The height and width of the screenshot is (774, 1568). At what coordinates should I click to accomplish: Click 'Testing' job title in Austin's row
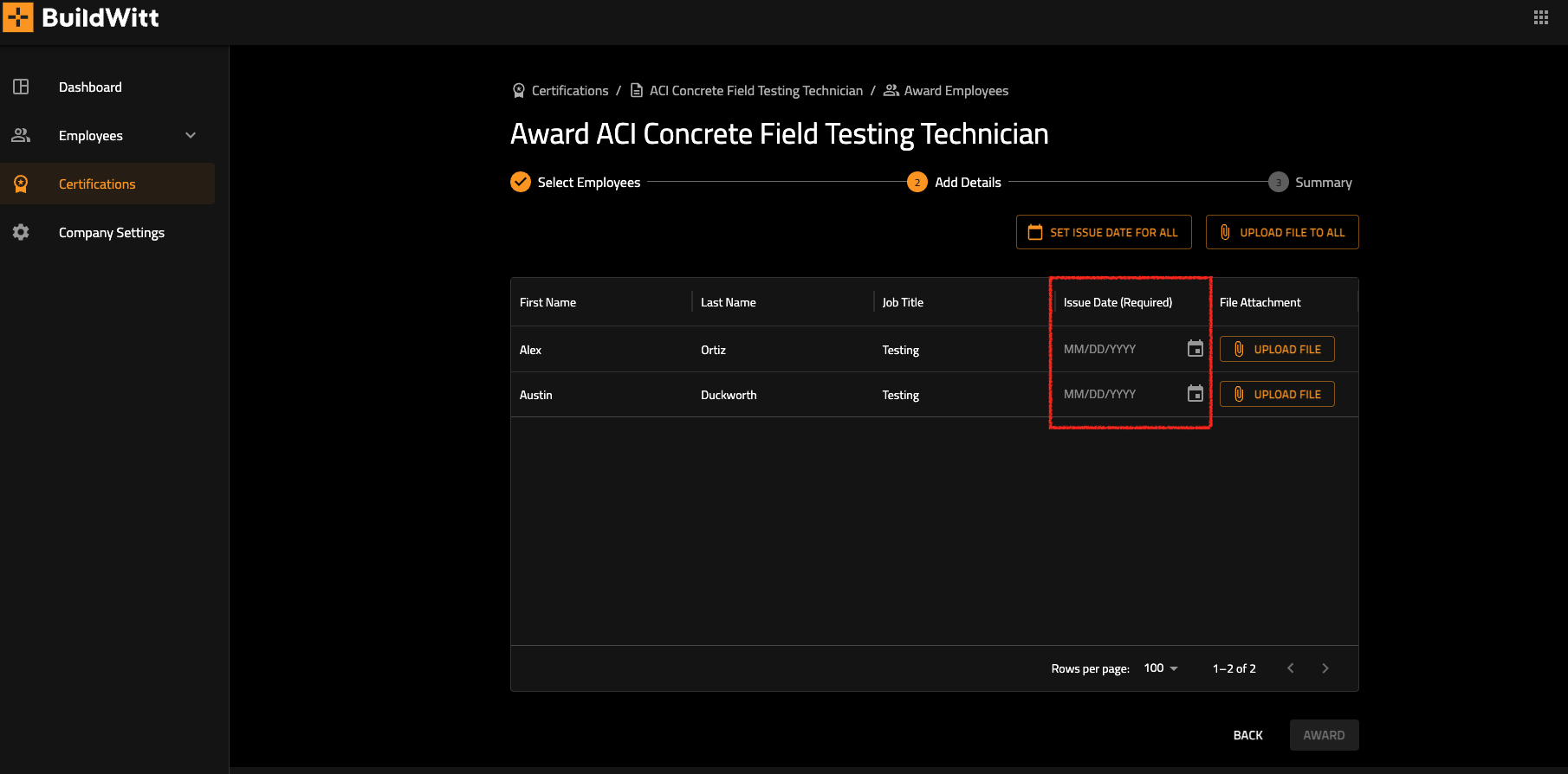point(900,395)
